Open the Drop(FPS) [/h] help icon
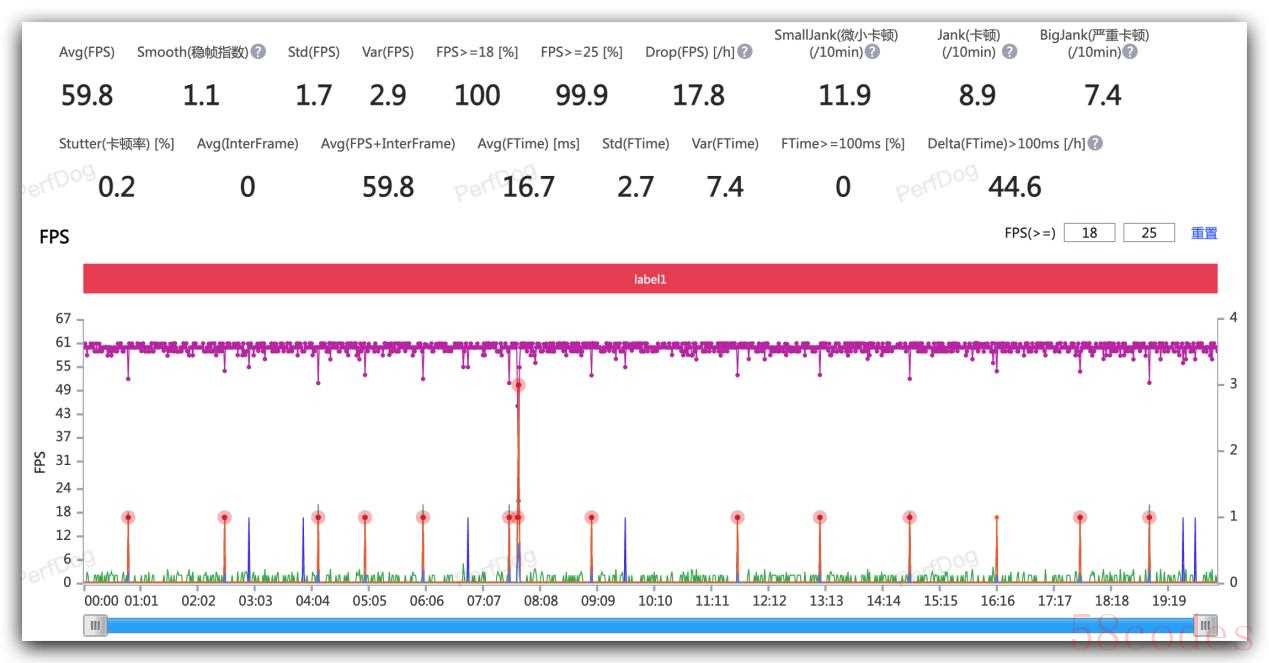The width and height of the screenshot is (1269, 663). pyautogui.click(x=745, y=52)
